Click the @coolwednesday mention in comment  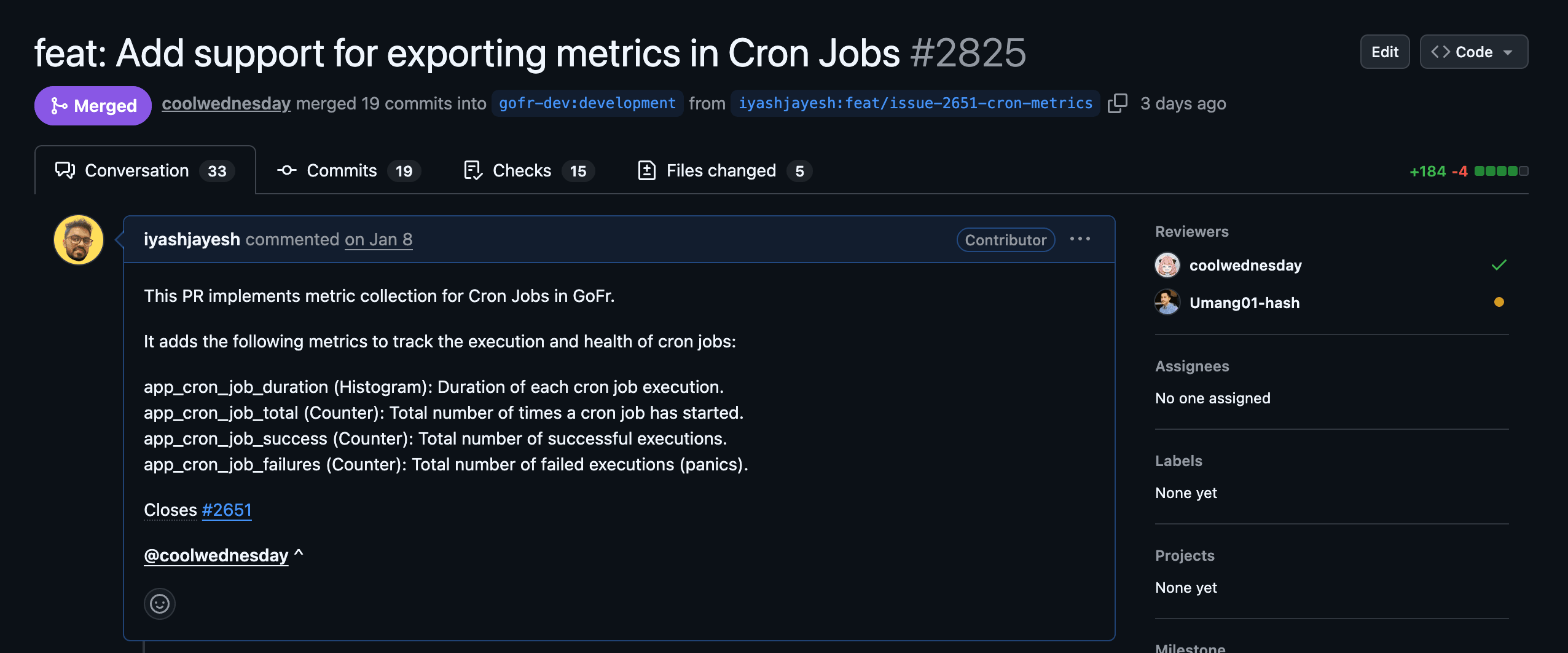216,556
